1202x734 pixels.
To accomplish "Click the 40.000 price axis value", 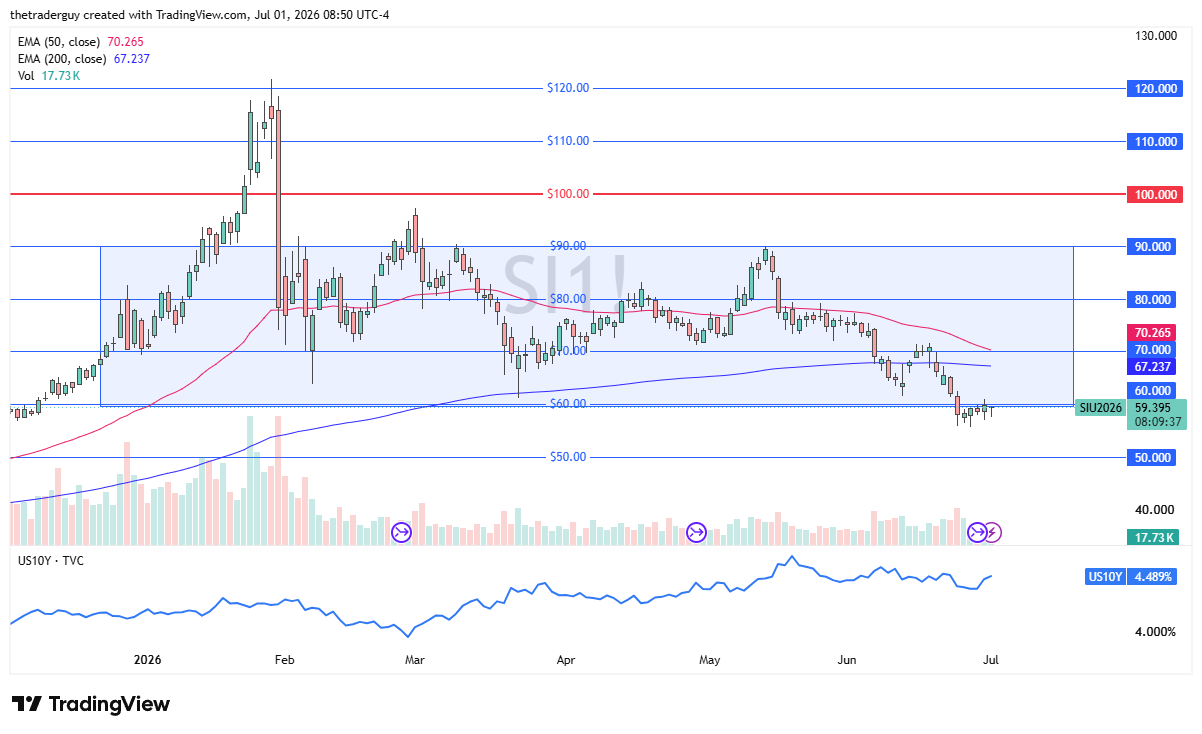I will tap(1154, 510).
